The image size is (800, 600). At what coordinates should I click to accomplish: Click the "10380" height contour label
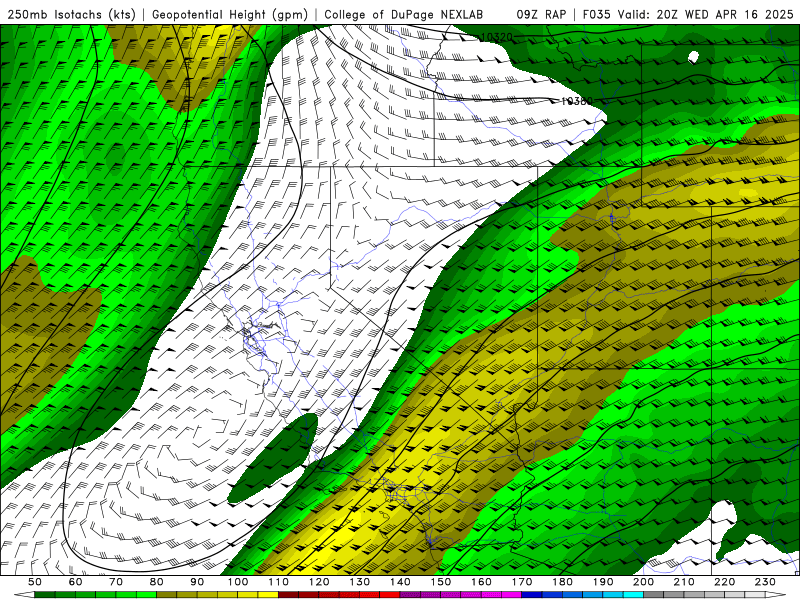tap(576, 101)
